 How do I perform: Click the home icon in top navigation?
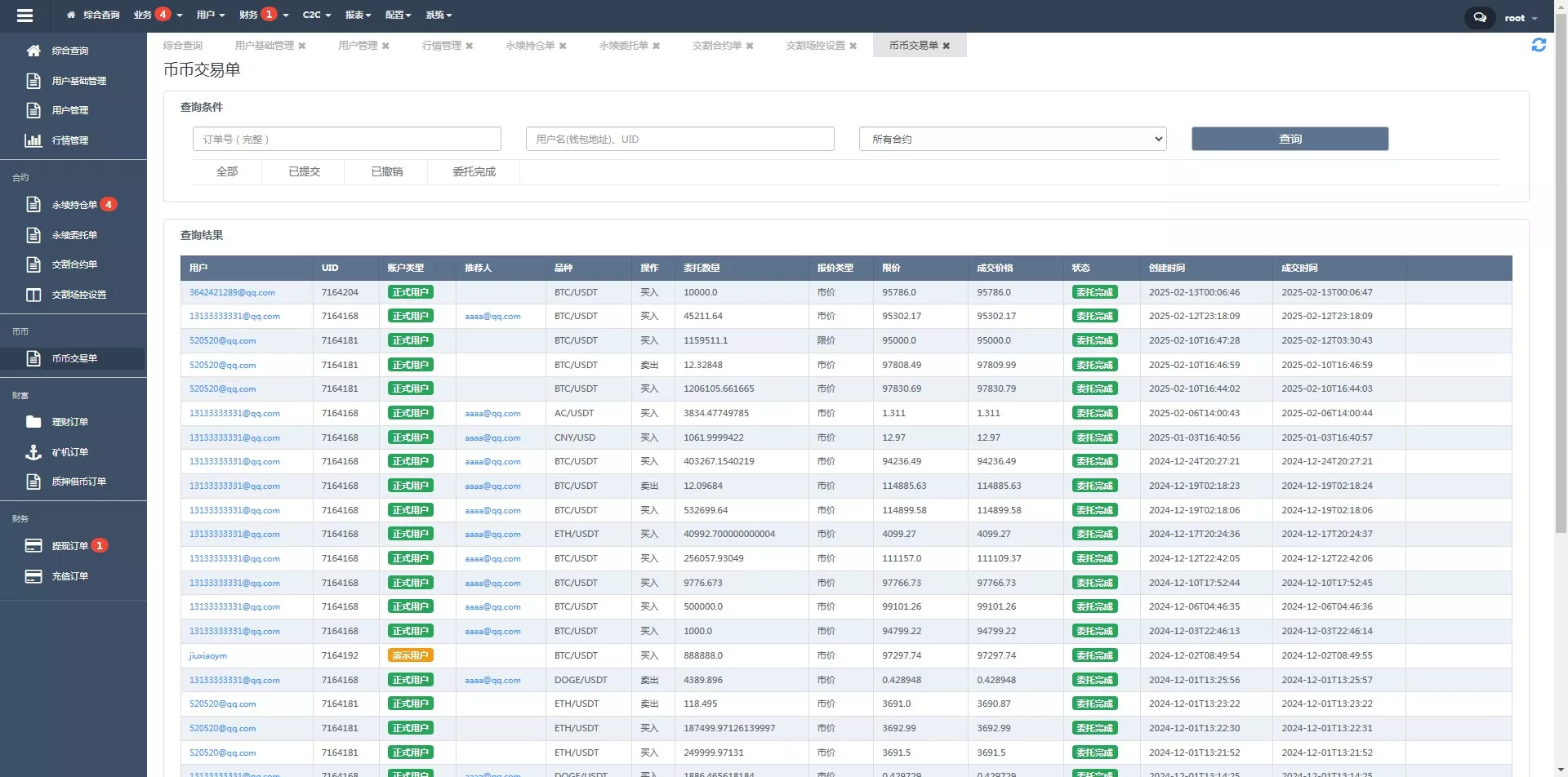point(71,15)
